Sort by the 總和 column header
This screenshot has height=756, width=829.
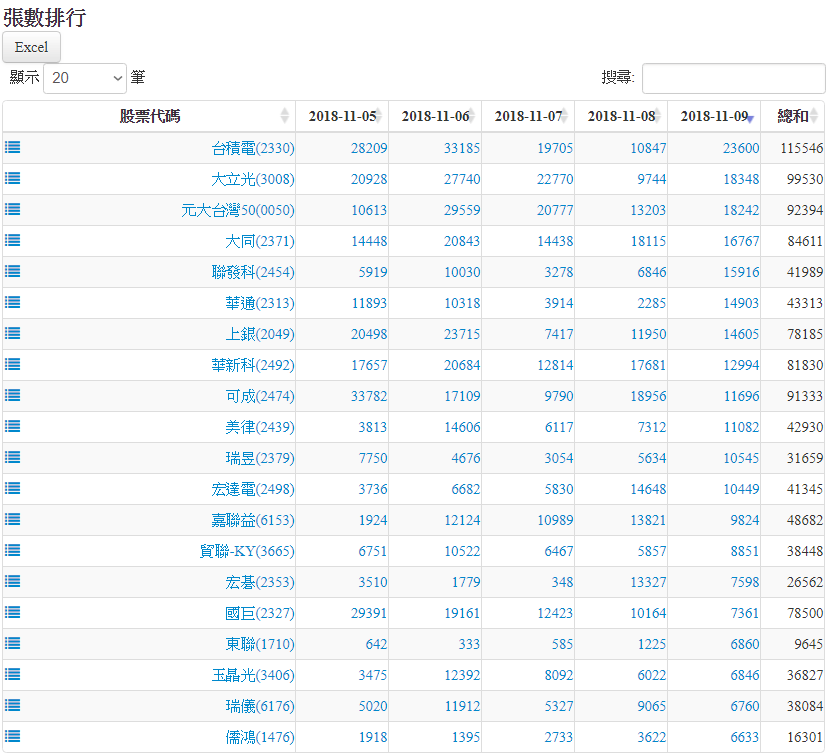(792, 116)
